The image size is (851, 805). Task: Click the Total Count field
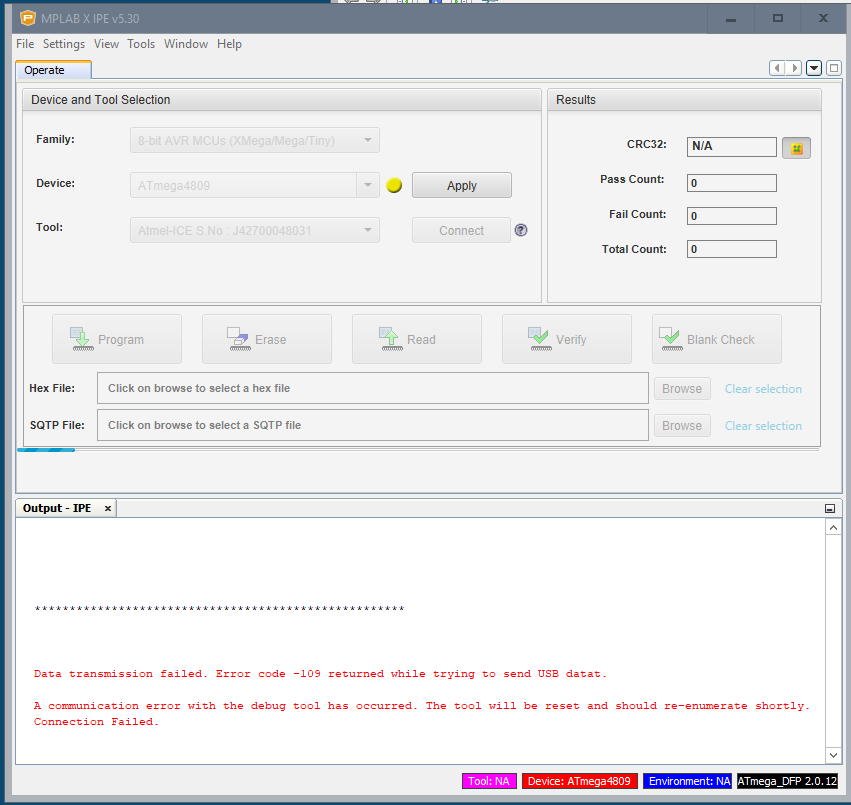[732, 249]
